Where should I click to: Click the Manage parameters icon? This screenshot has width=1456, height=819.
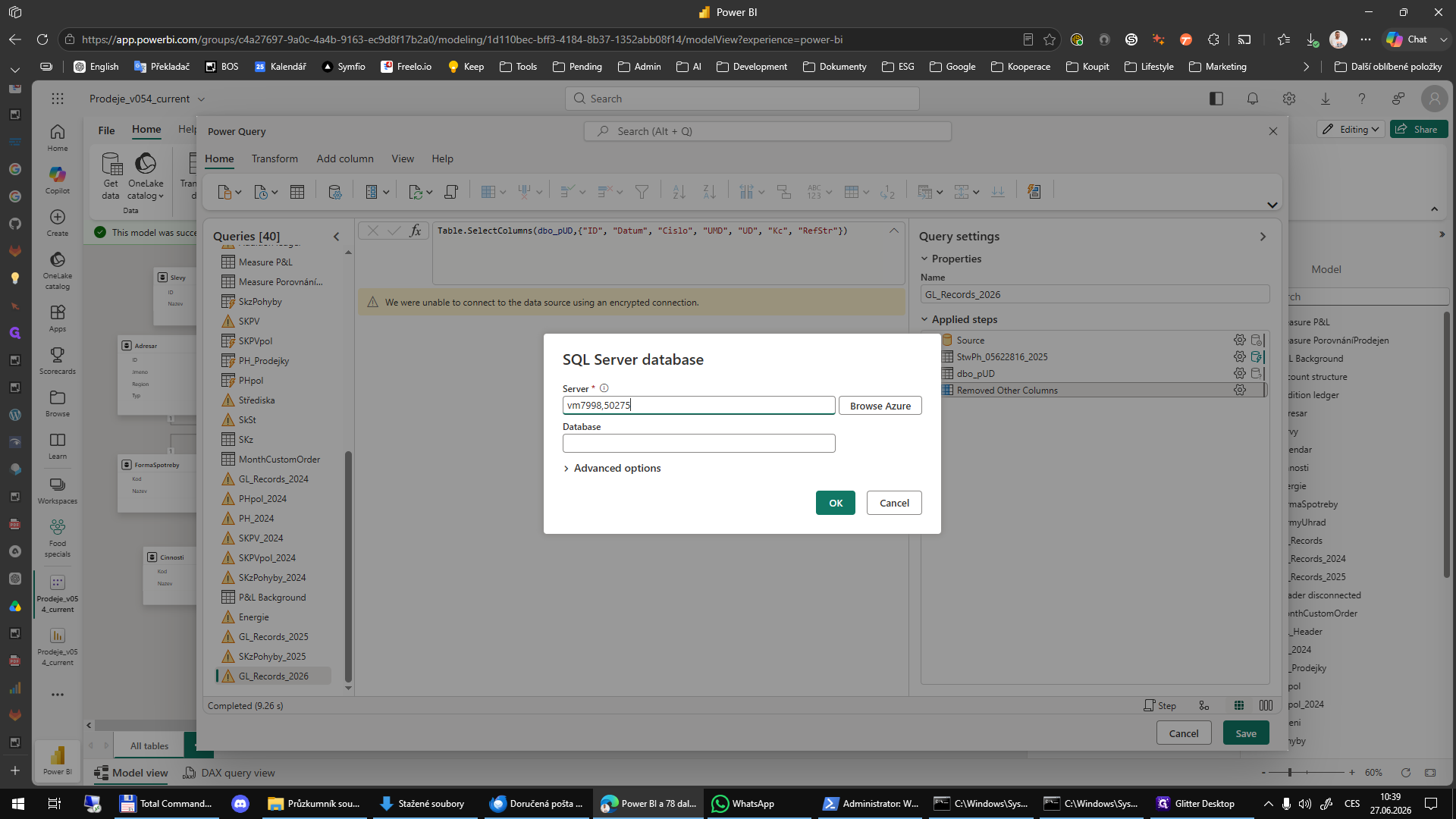pyautogui.click(x=376, y=192)
